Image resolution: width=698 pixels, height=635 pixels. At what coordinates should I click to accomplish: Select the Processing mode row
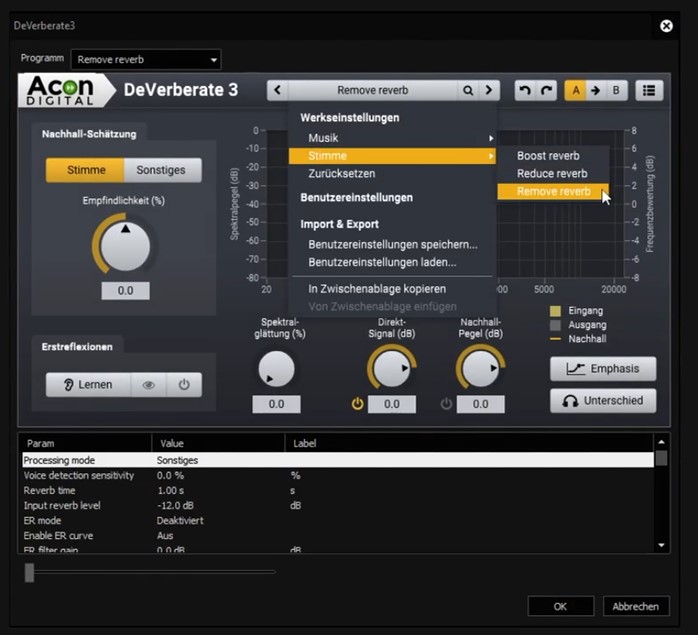[x=338, y=460]
